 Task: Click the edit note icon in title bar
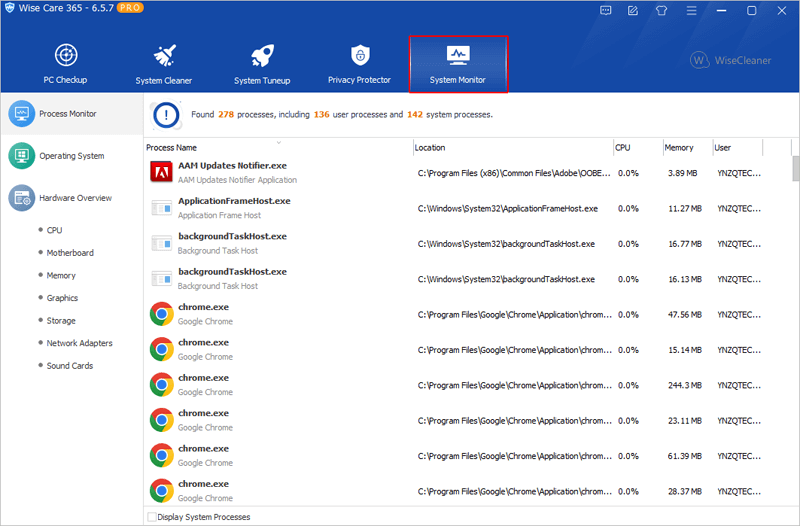(x=633, y=10)
